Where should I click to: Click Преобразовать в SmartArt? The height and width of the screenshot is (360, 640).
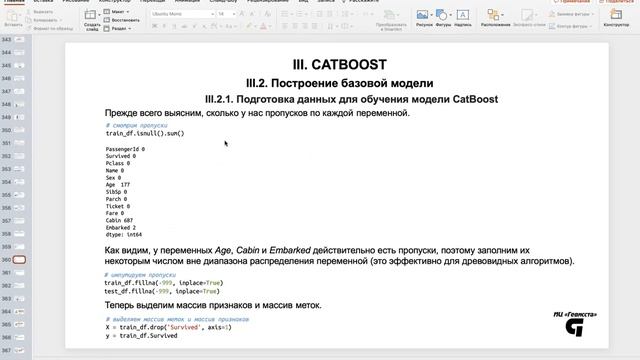391,20
